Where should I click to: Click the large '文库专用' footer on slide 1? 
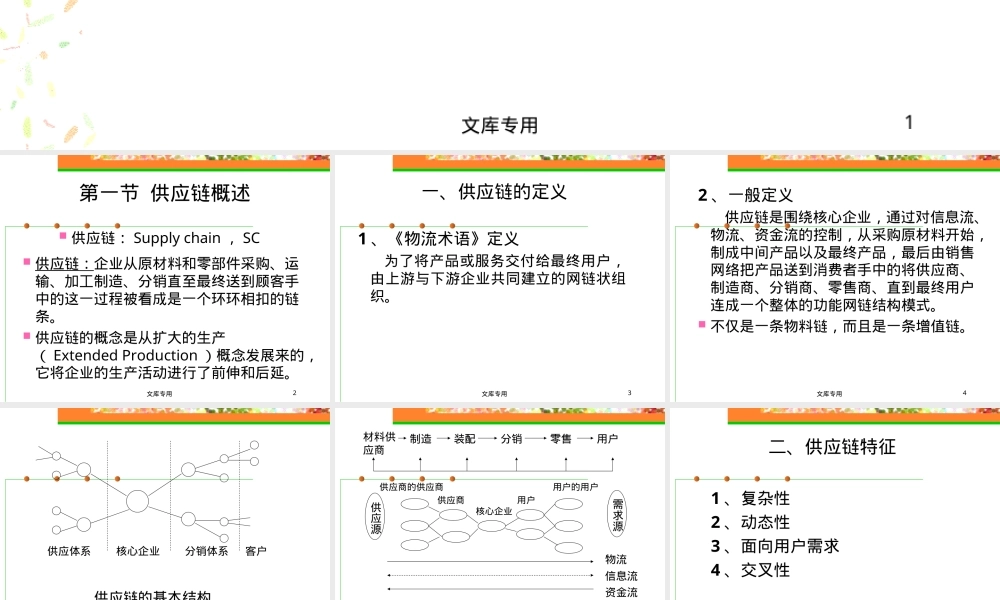pos(499,125)
